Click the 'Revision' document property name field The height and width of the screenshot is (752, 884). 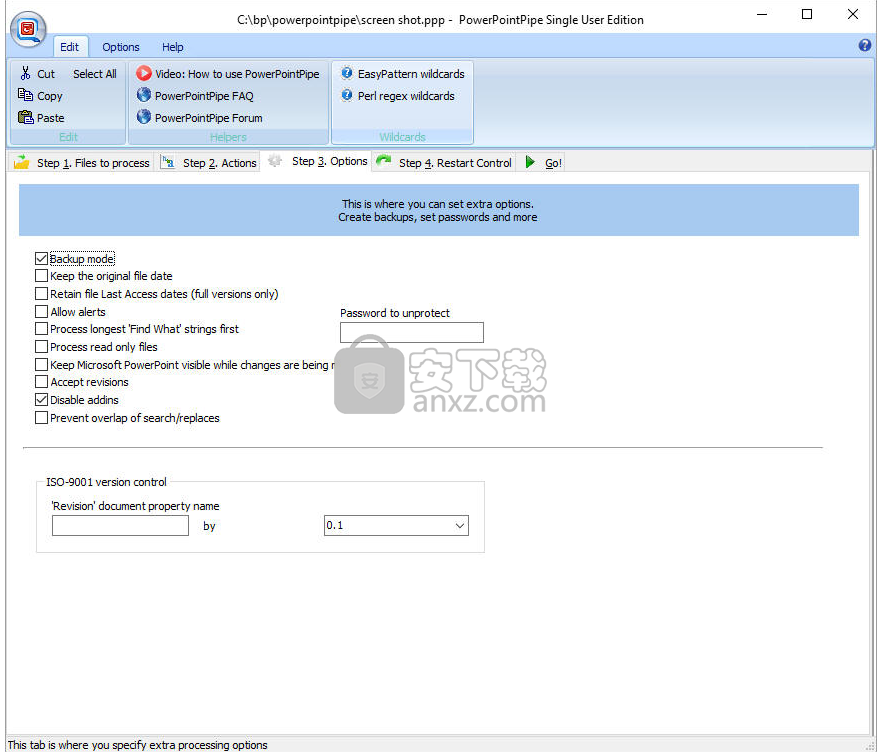point(120,525)
